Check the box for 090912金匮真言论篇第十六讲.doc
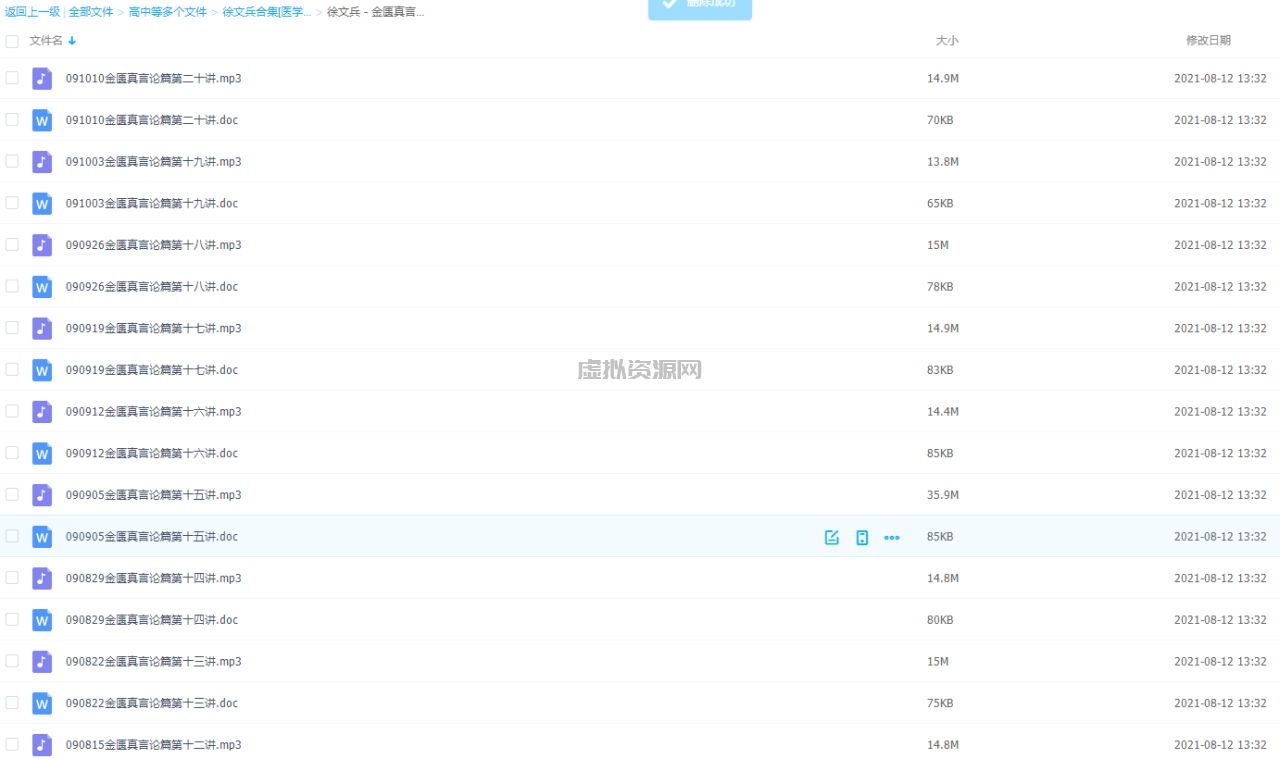Viewport: 1280px width, 759px height. tap(12, 452)
